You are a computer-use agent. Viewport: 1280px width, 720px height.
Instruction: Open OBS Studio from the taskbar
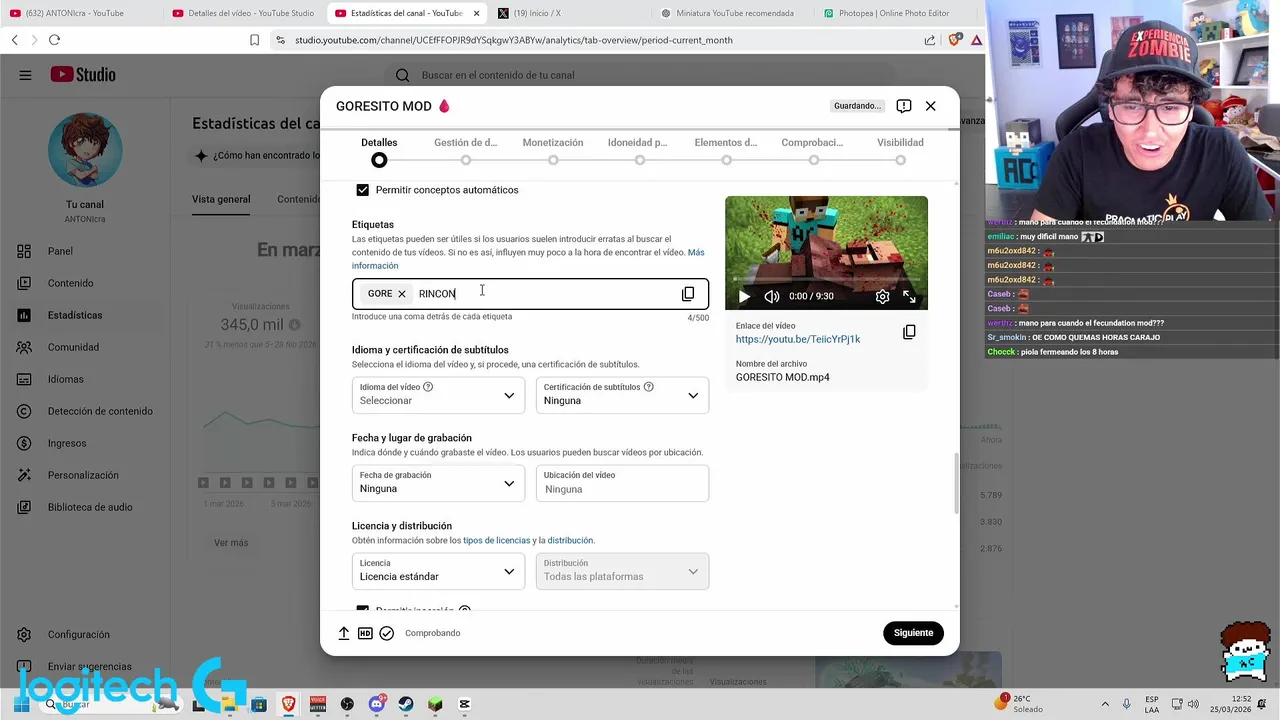[347, 704]
